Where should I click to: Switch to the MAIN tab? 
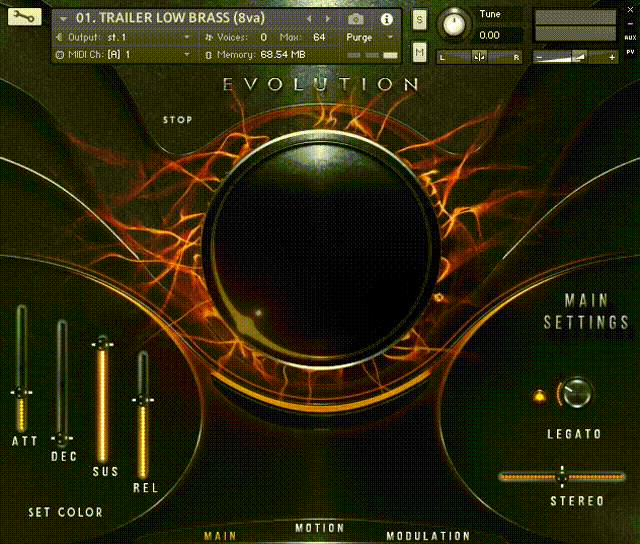click(x=220, y=536)
